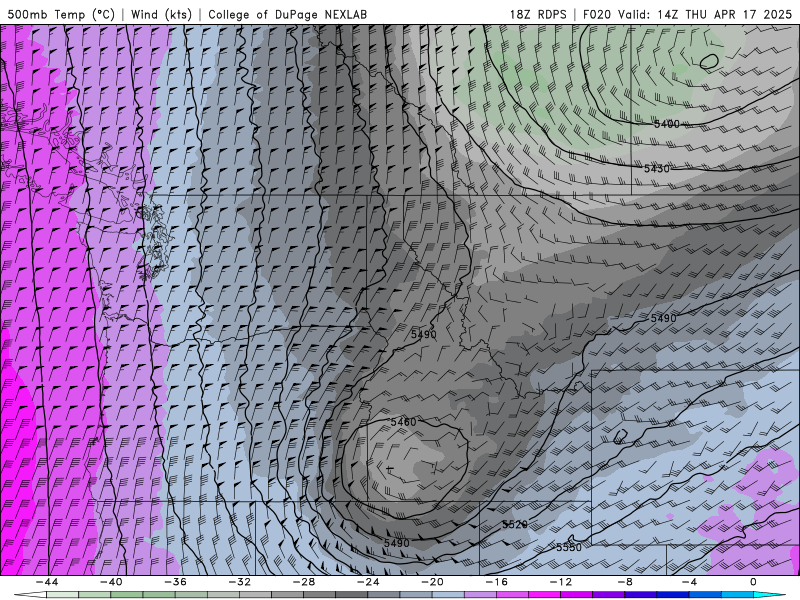Click the 5430 height contour label
Viewport: 800px width, 600px height.
click(x=657, y=168)
